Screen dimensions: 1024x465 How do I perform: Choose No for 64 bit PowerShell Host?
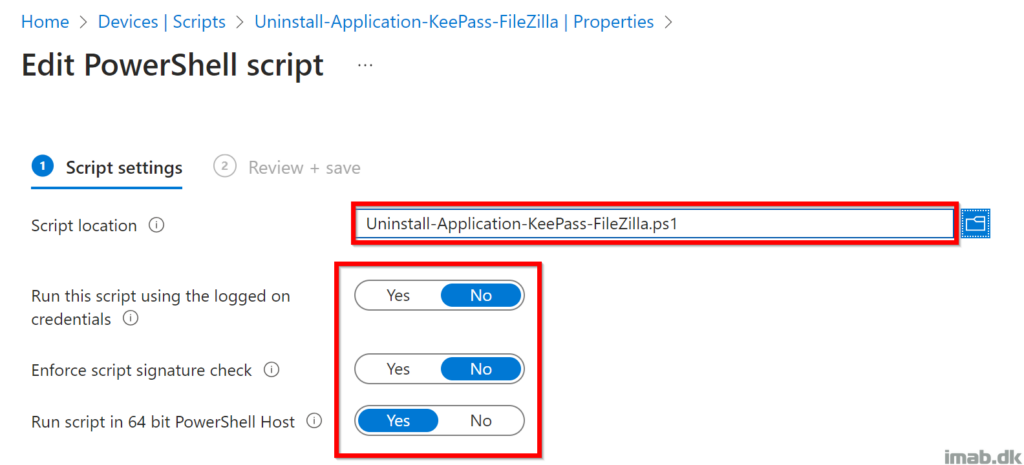coord(481,421)
